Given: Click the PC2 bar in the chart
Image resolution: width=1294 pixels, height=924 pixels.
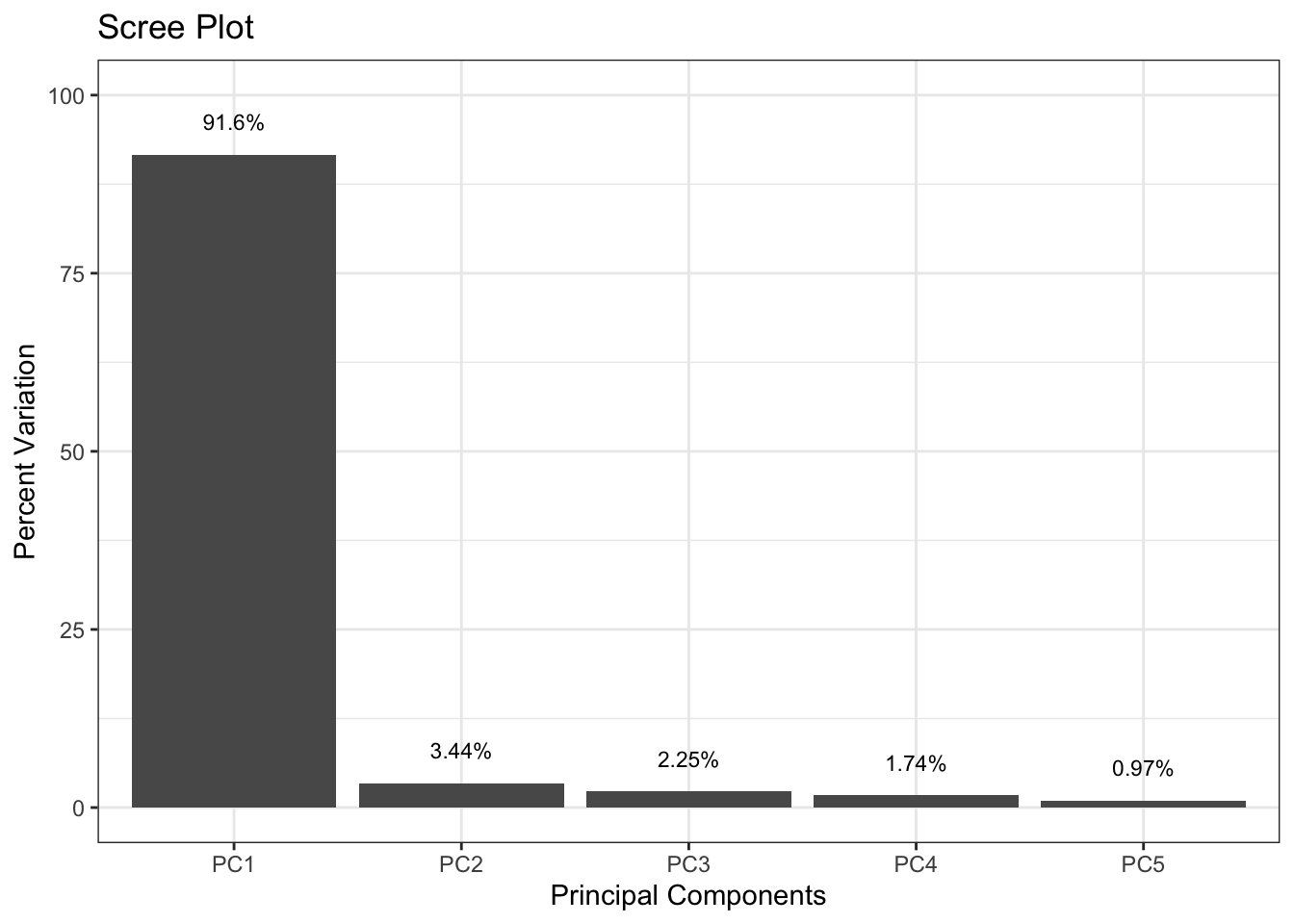Looking at the screenshot, I should tap(461, 796).
